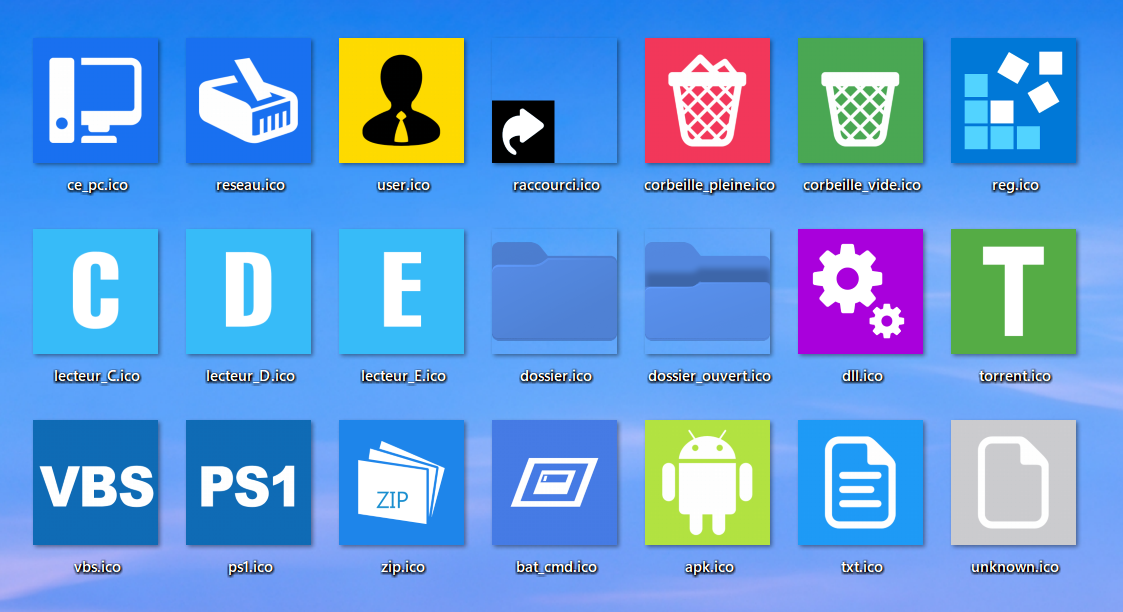Click the purple dll.ico gears icon
Viewport: 1123px width, 612px height.
click(861, 291)
